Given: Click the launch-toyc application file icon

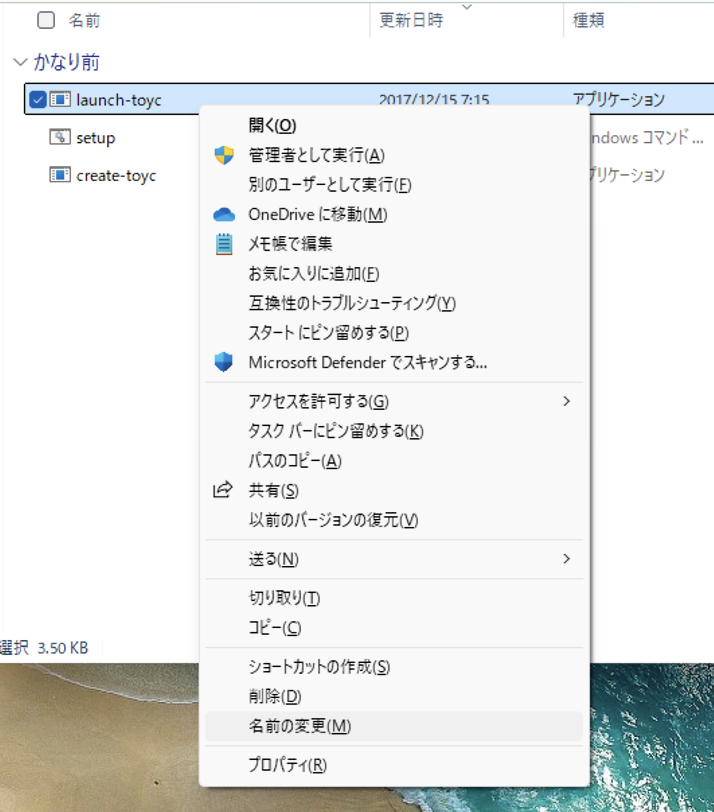Looking at the screenshot, I should (x=60, y=99).
